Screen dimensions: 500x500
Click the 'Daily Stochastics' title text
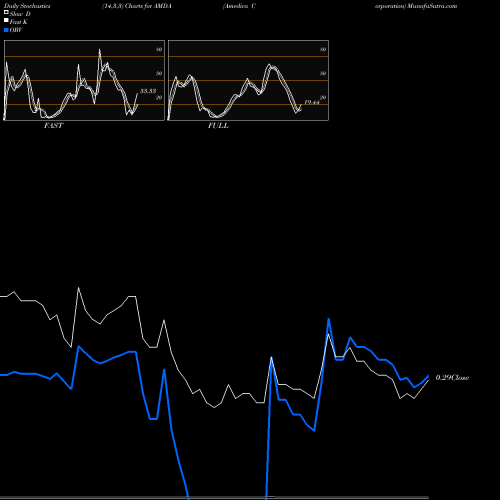pyautogui.click(x=27, y=6)
